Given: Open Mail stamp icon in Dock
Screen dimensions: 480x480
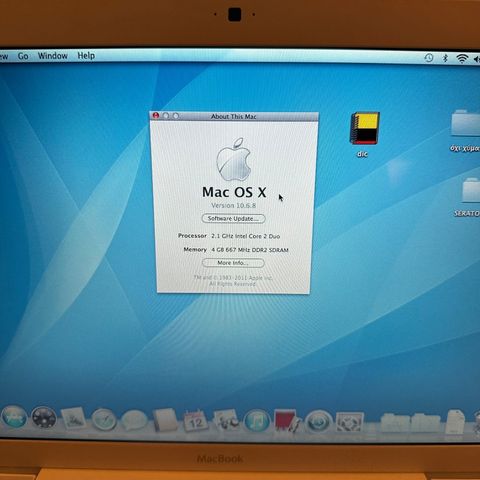Looking at the screenshot, I should click(x=73, y=418).
